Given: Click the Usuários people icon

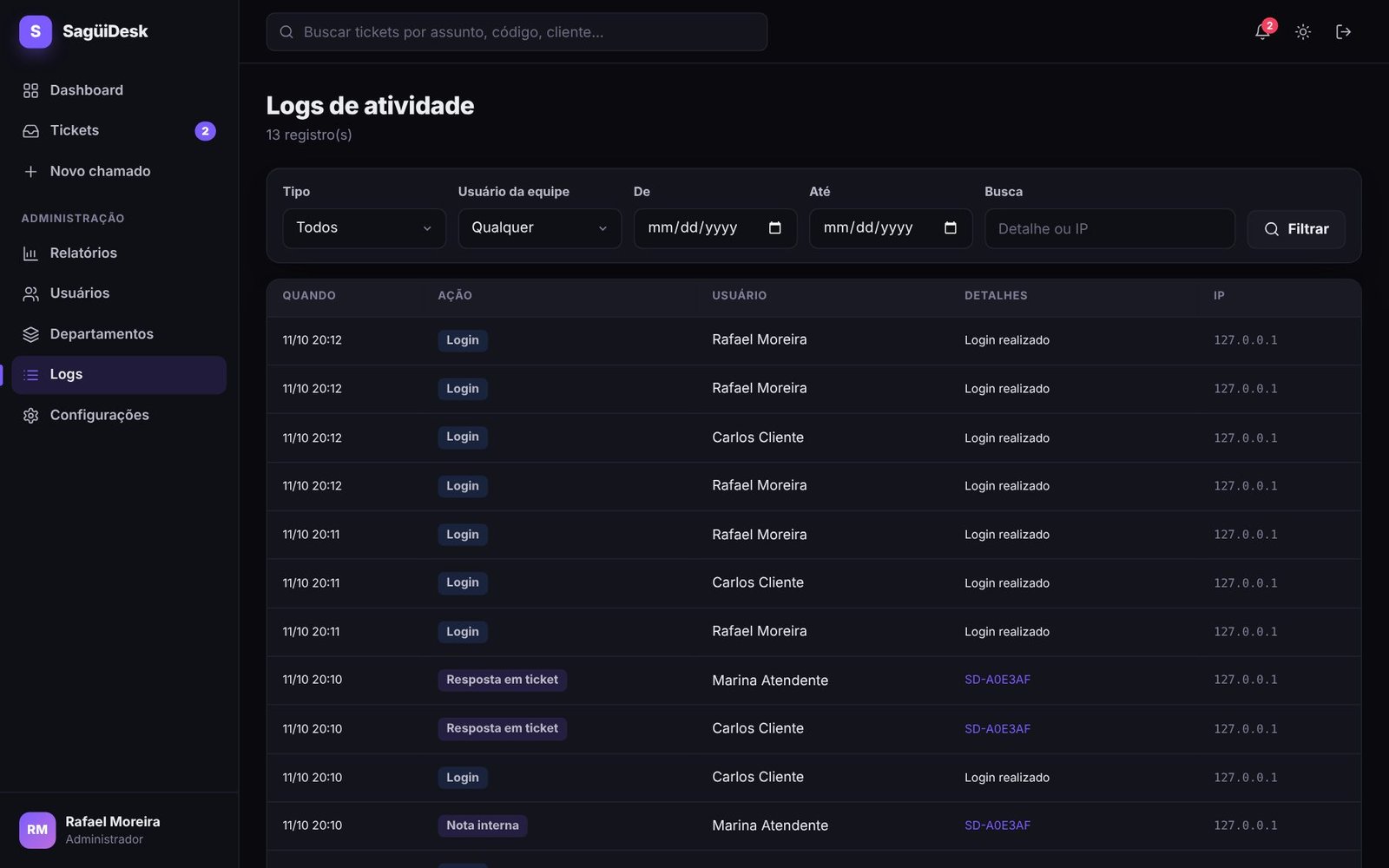Looking at the screenshot, I should point(31,294).
